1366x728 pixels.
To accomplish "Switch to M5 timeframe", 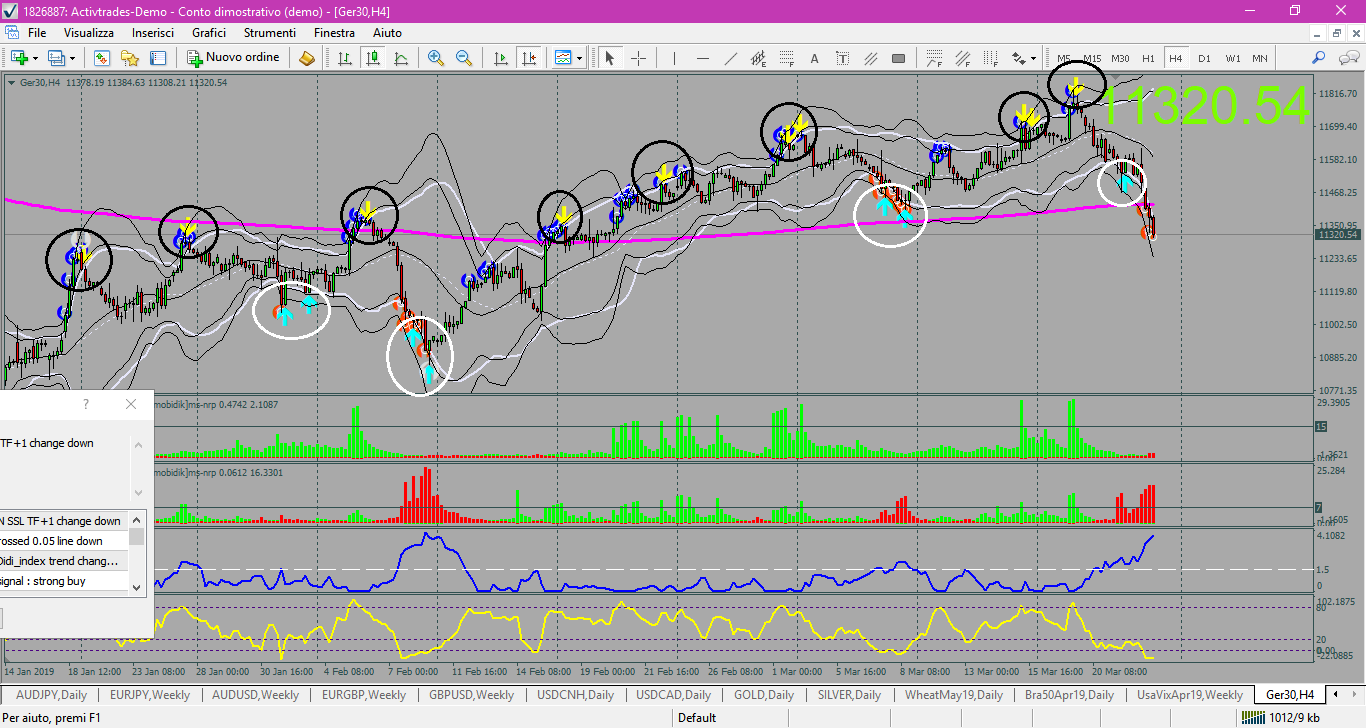I will tap(1064, 58).
